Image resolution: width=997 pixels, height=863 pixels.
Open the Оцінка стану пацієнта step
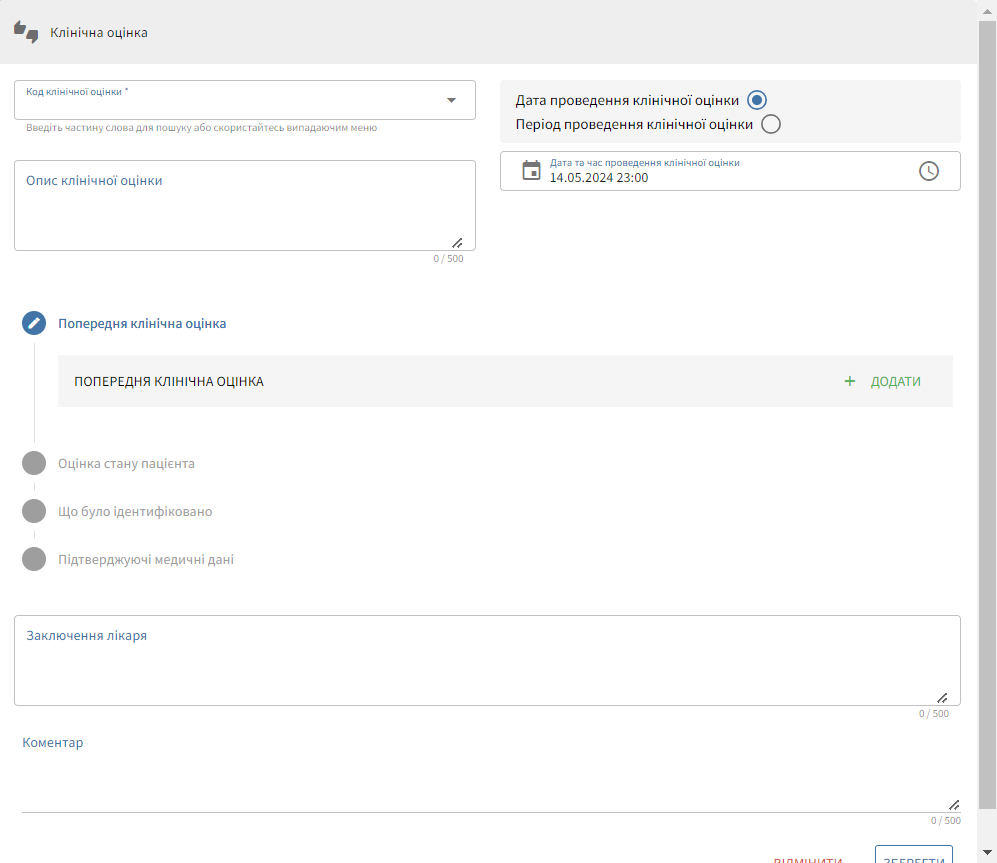[x=126, y=464]
